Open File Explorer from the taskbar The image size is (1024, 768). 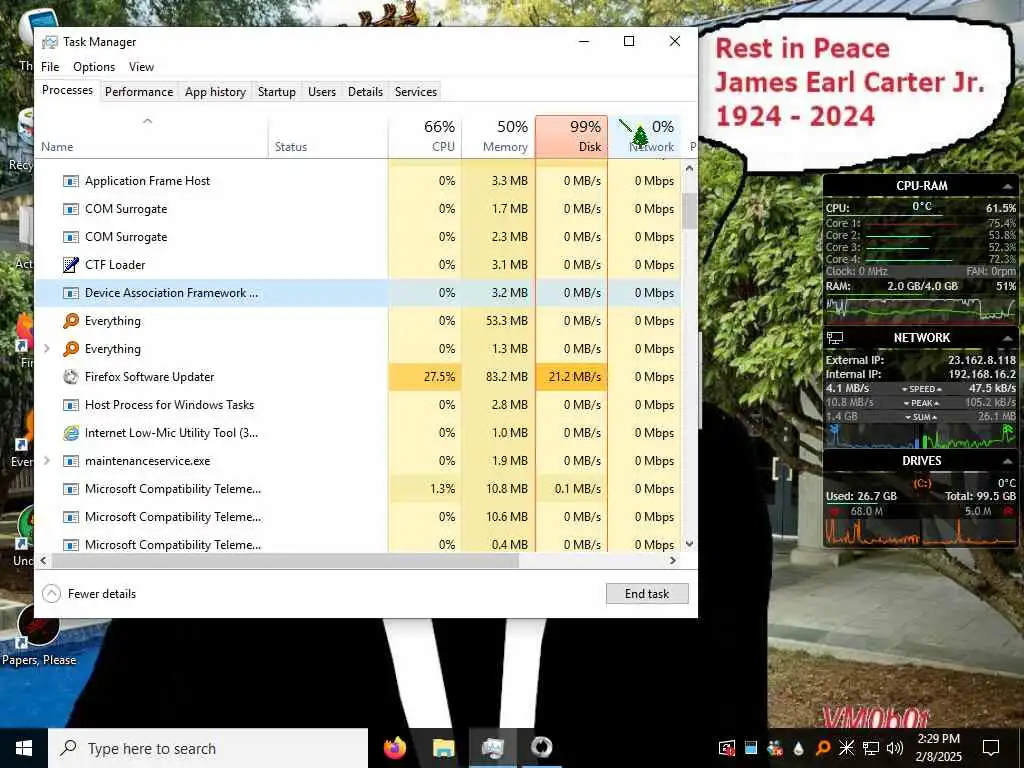(443, 748)
